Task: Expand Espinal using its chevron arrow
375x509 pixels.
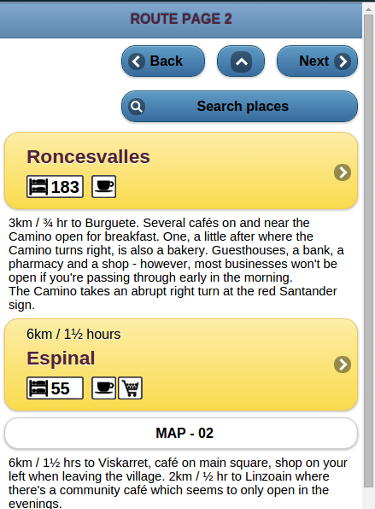Action: click(342, 364)
